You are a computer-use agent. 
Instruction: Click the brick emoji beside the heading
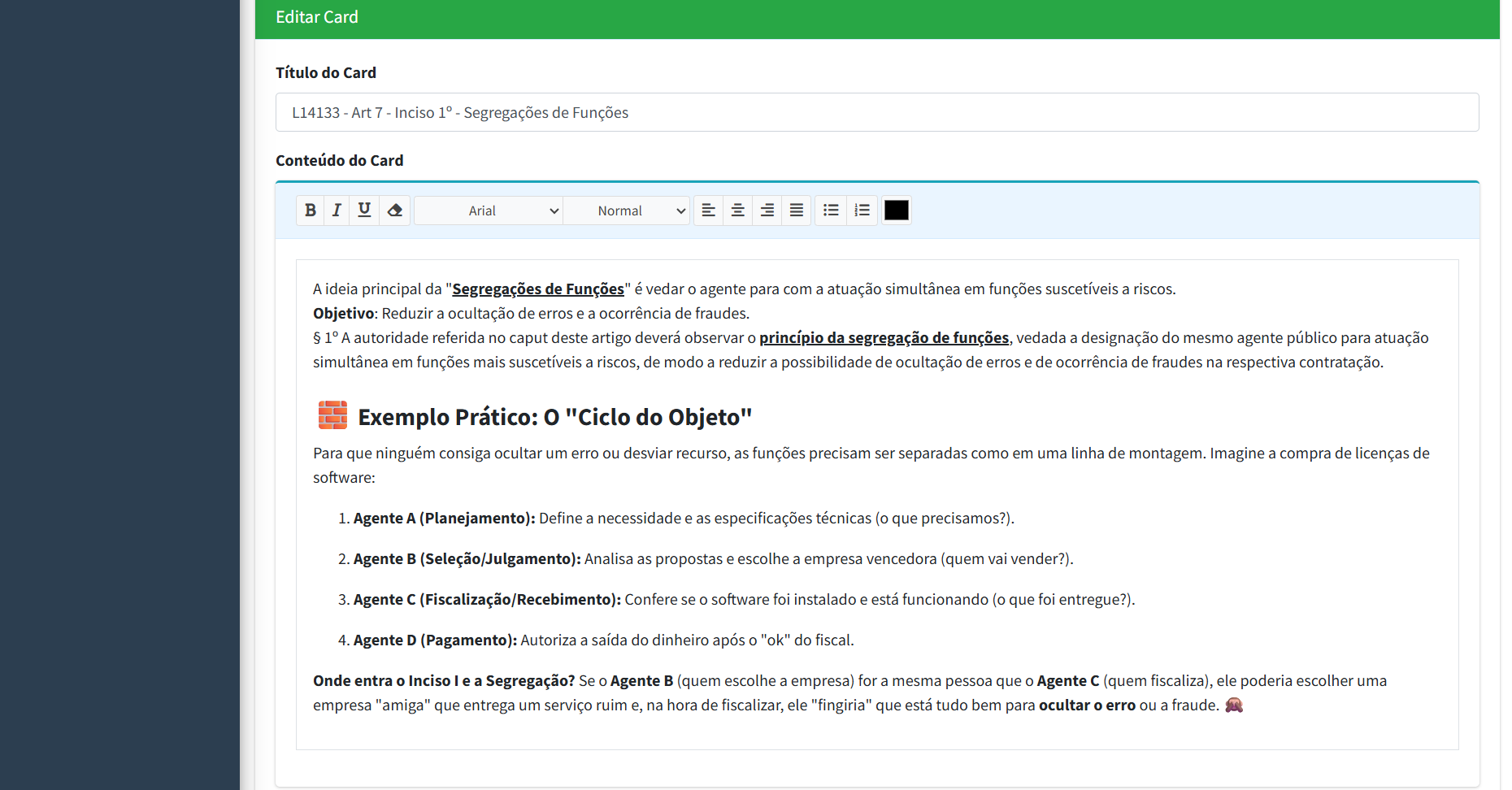click(332, 415)
